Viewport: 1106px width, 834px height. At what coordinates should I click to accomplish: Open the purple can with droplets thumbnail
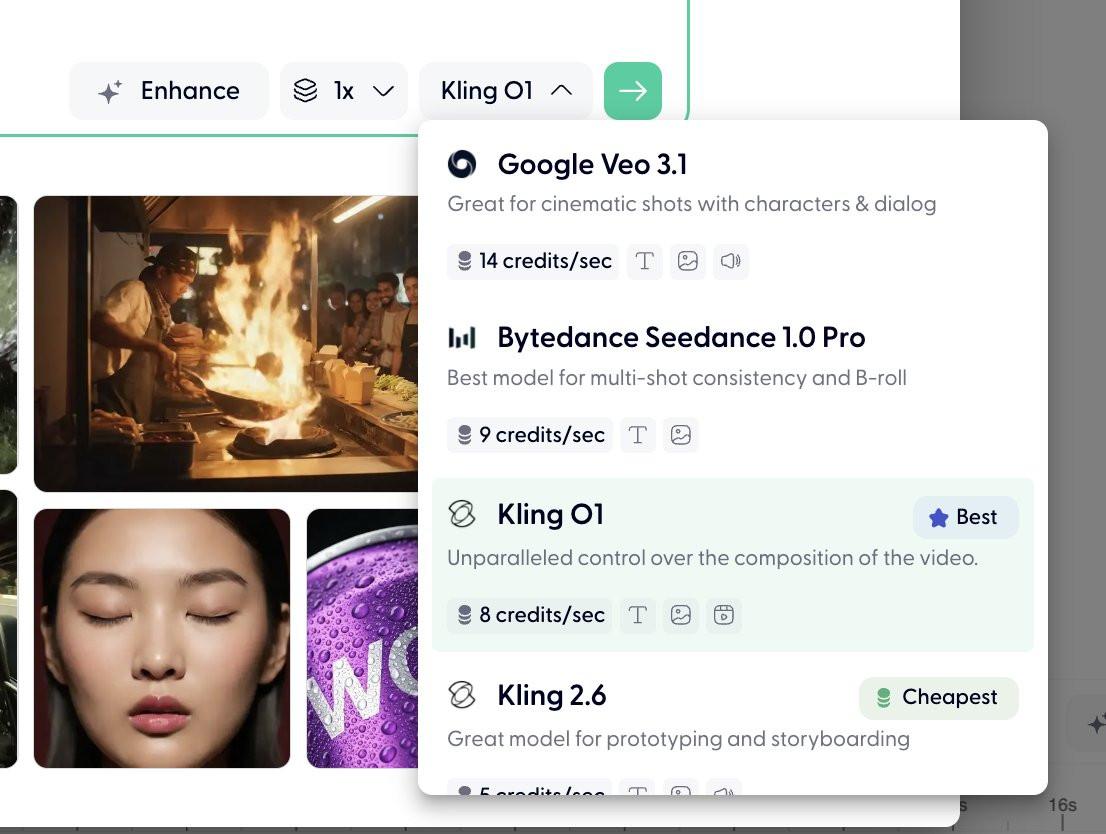coord(363,639)
